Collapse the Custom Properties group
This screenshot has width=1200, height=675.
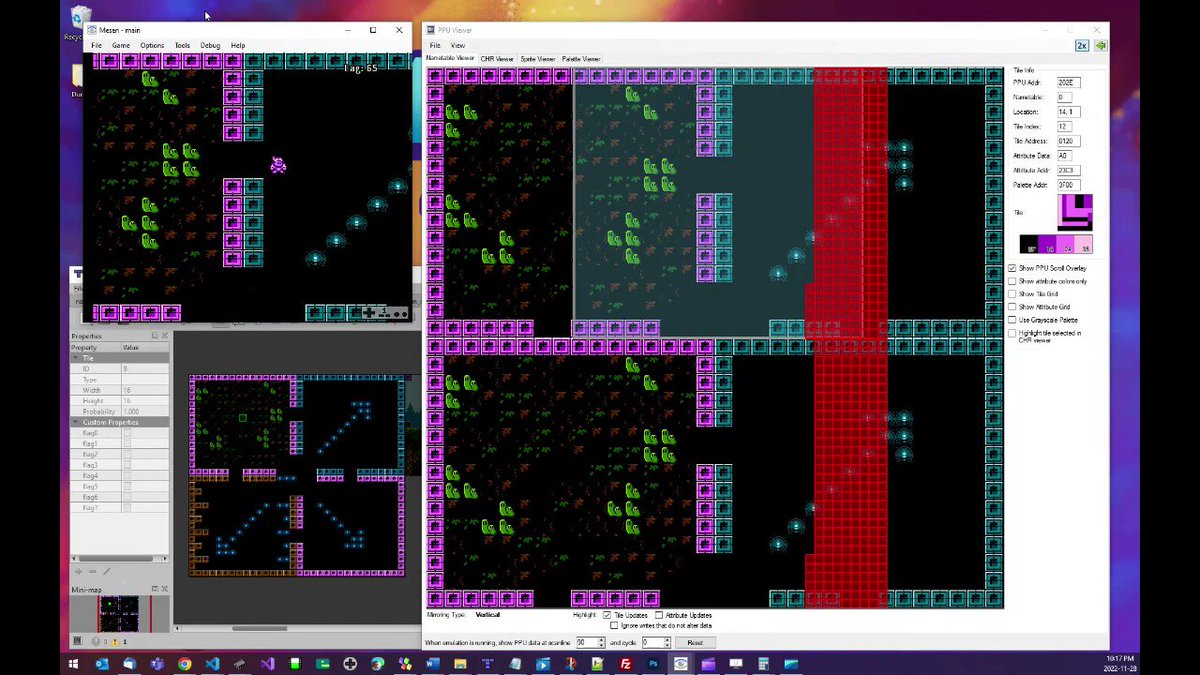click(77, 422)
